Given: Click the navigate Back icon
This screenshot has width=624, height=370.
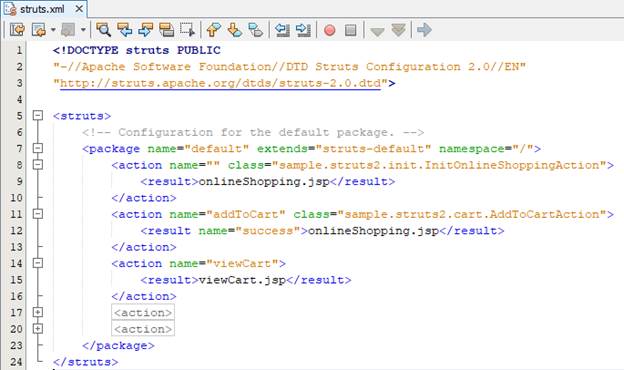Looking at the screenshot, I should pyautogui.click(x=39, y=30).
